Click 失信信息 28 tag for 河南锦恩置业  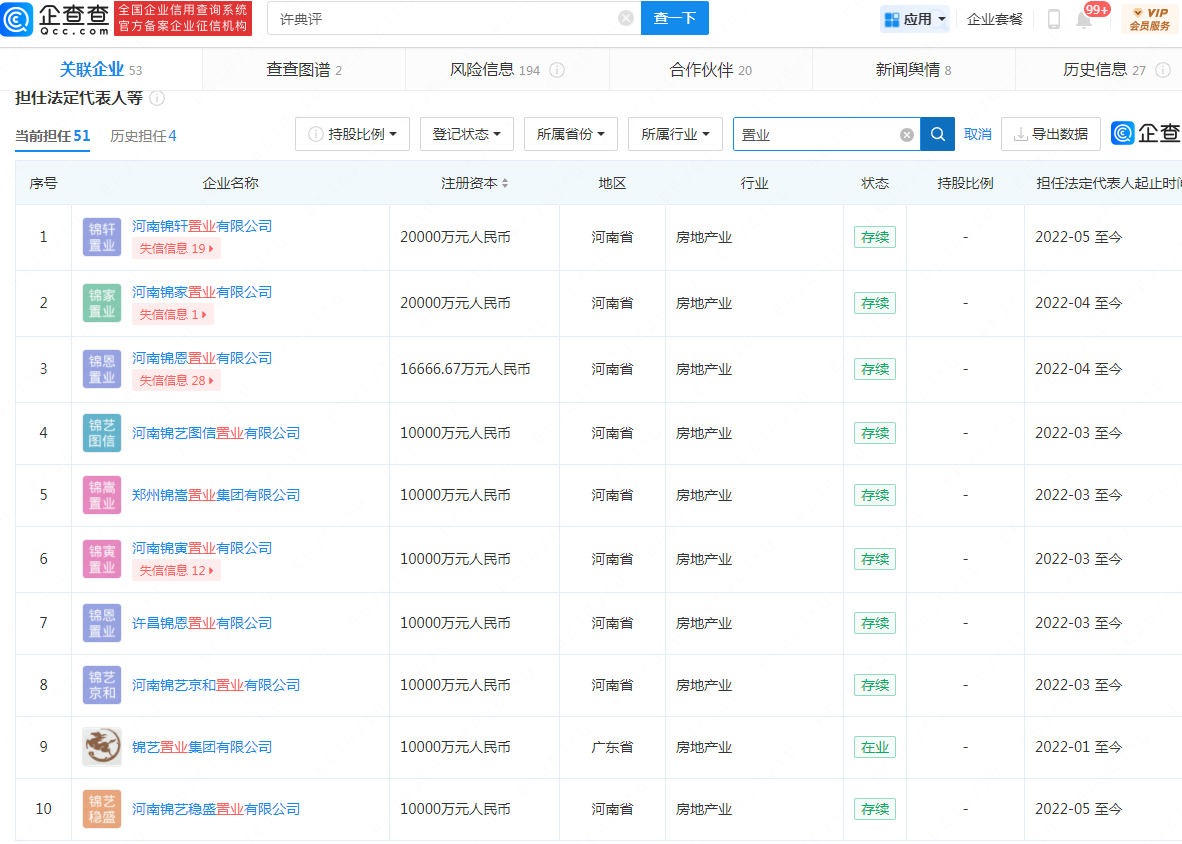[x=176, y=380]
